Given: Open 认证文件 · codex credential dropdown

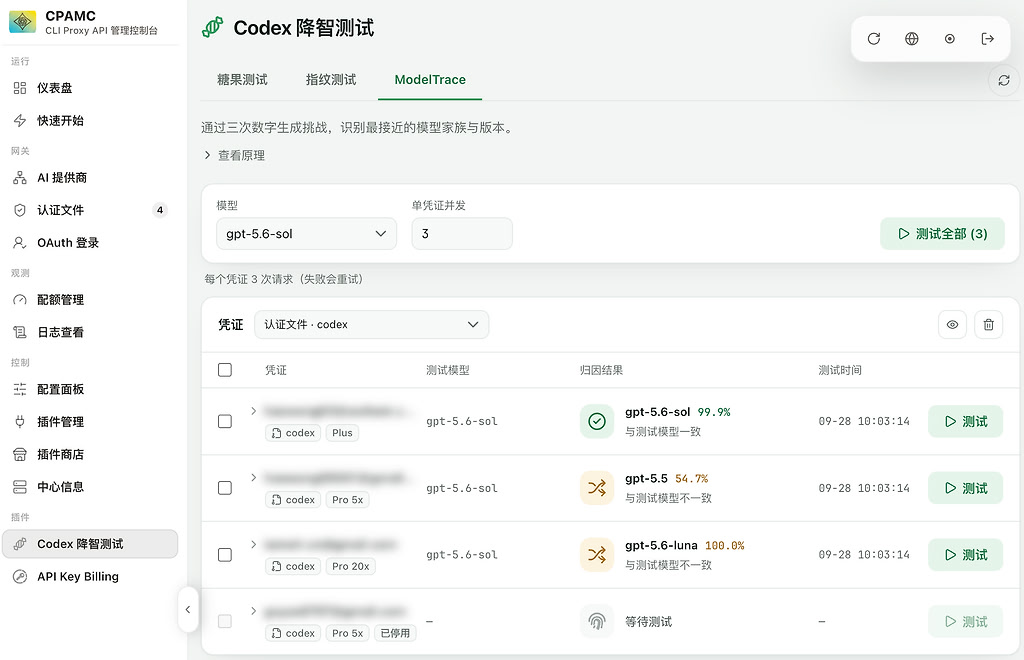Looking at the screenshot, I should [371, 324].
